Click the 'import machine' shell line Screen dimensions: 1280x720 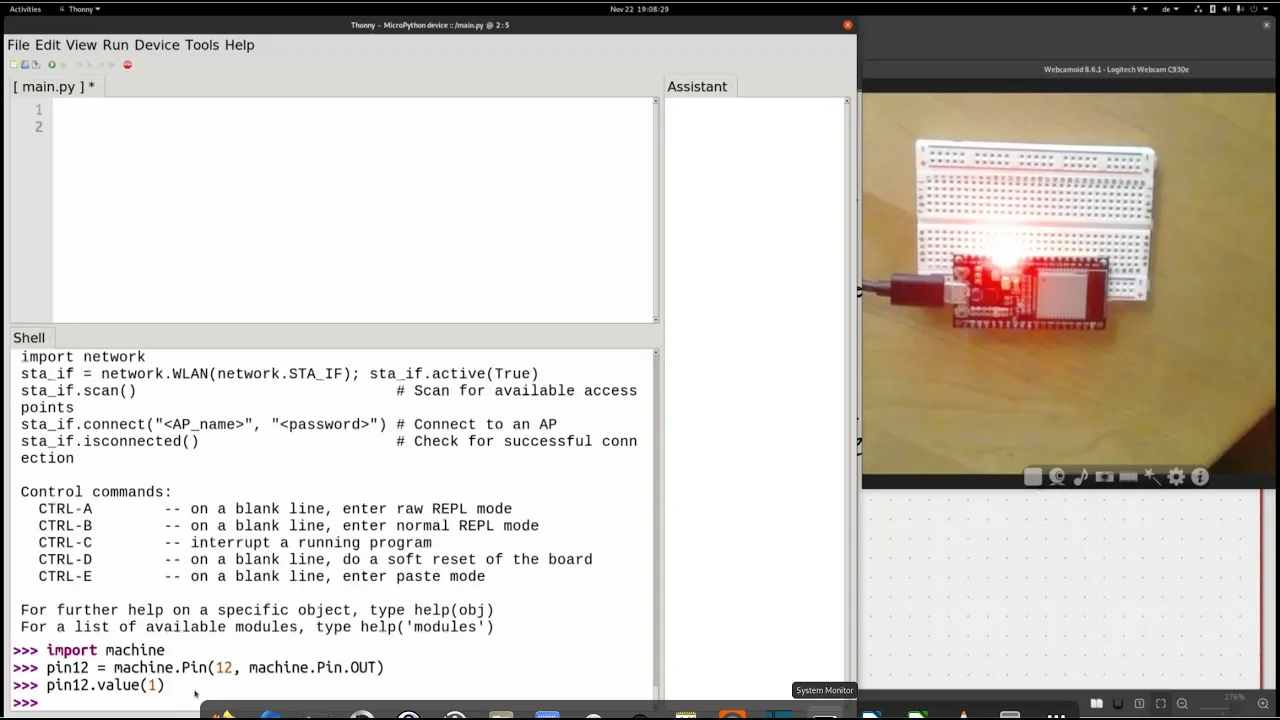pyautogui.click(x=105, y=650)
